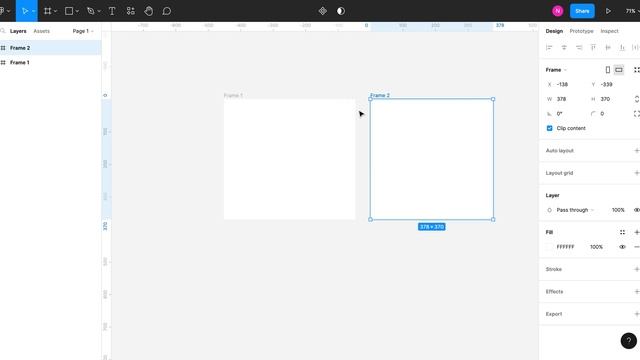
Task: Click the Align bottom icon
Action: tap(622, 48)
